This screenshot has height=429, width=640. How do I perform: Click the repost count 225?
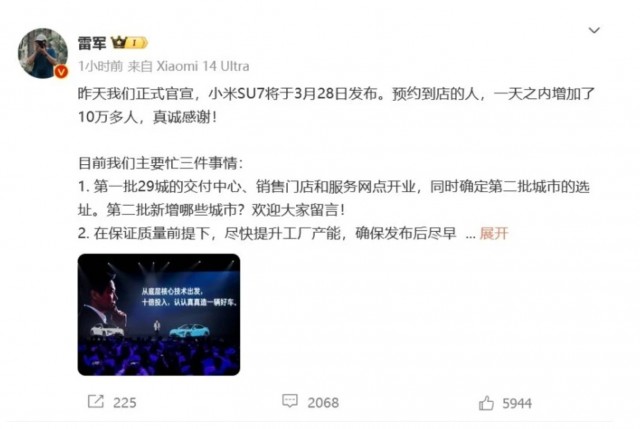pyautogui.click(x=124, y=403)
